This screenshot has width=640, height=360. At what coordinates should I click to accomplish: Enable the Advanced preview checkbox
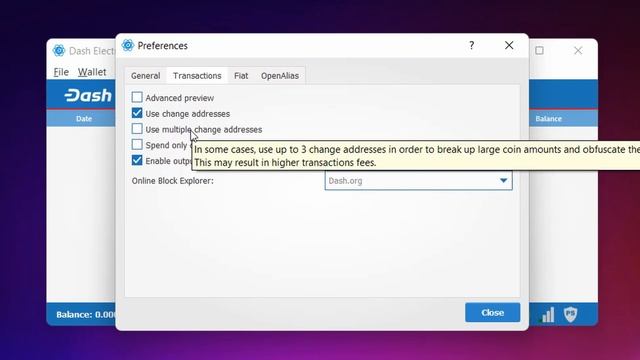[137, 97]
